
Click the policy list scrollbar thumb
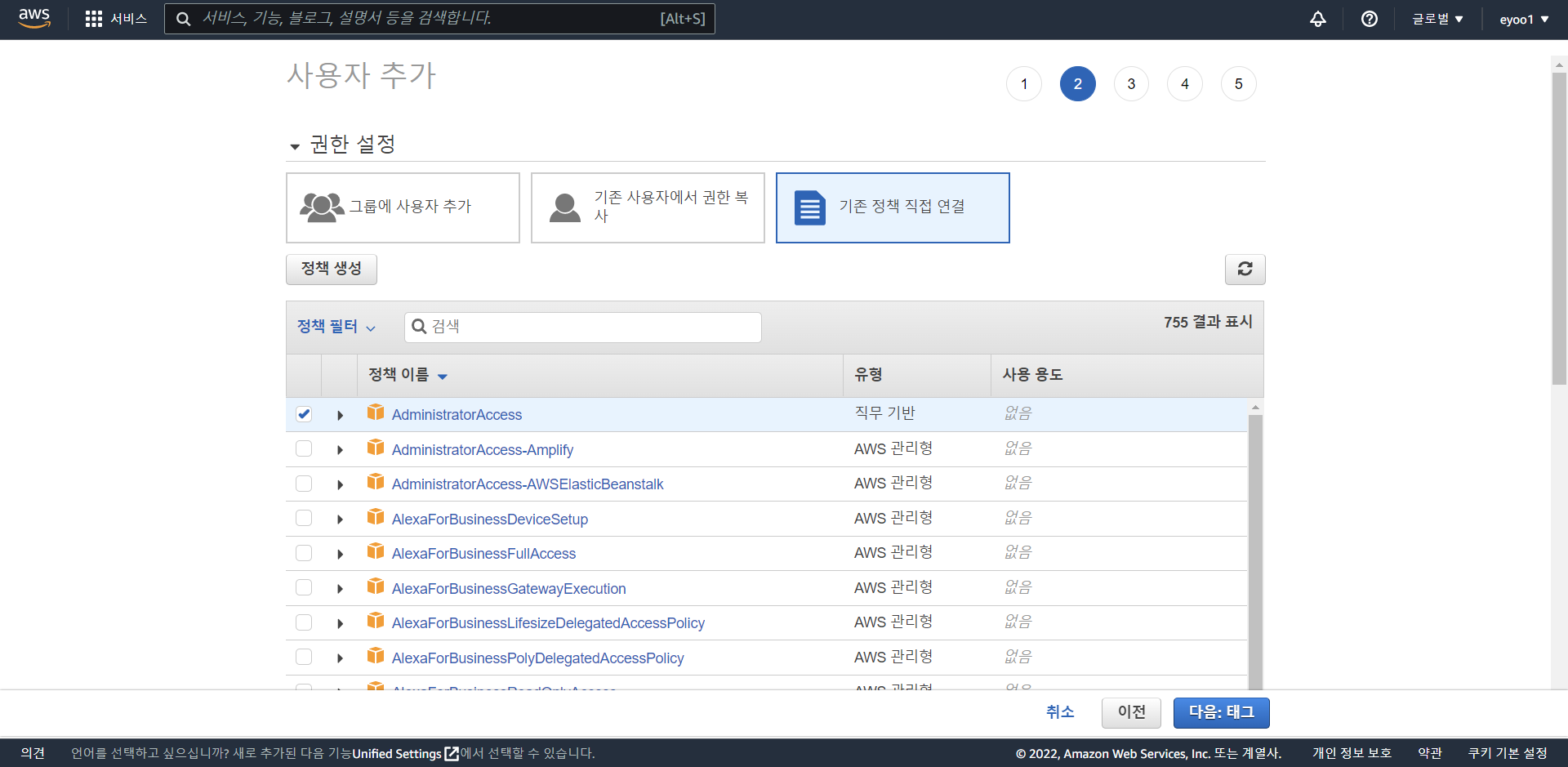click(x=1255, y=551)
